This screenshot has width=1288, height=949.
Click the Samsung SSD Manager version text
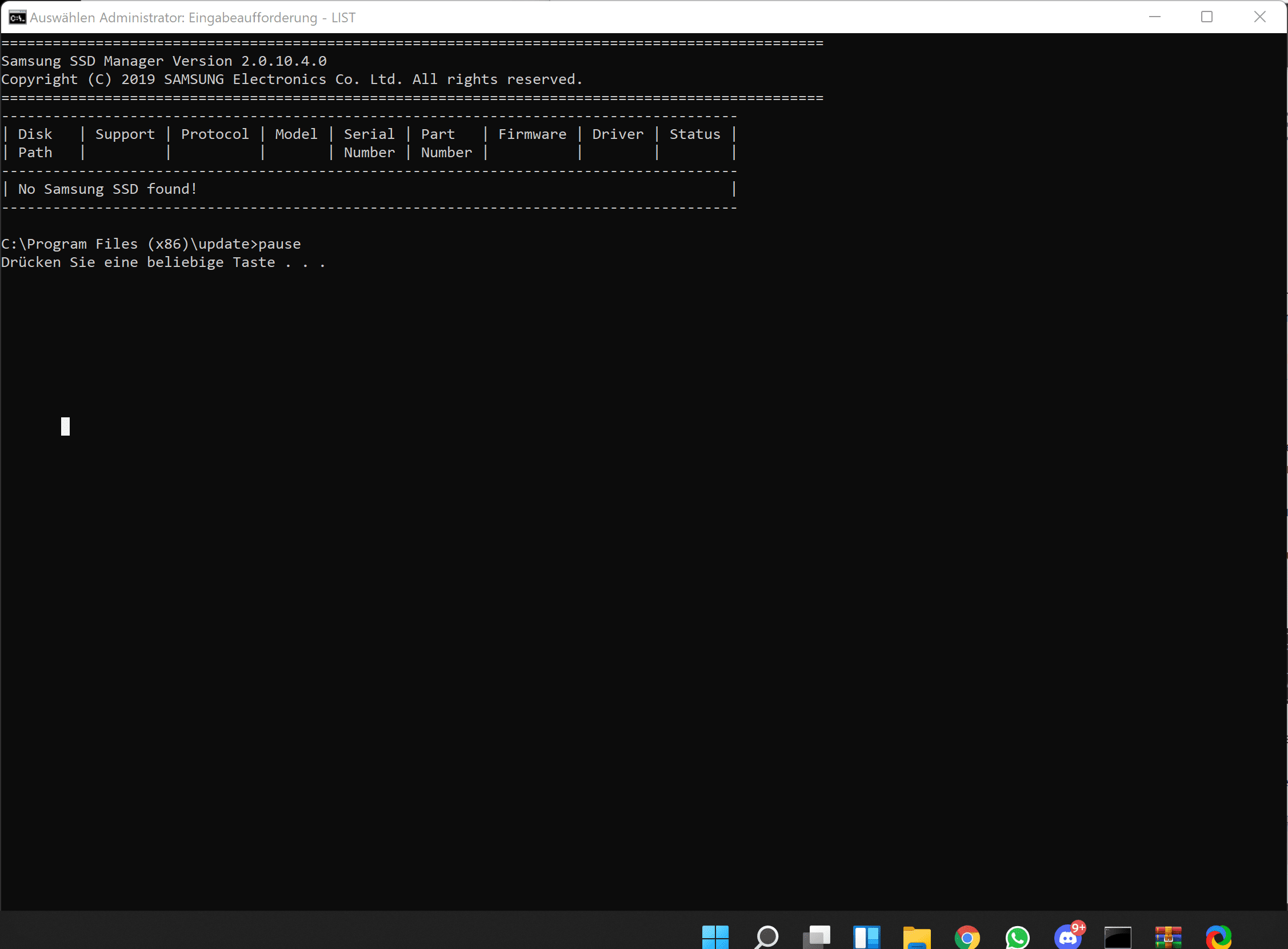coord(163,61)
